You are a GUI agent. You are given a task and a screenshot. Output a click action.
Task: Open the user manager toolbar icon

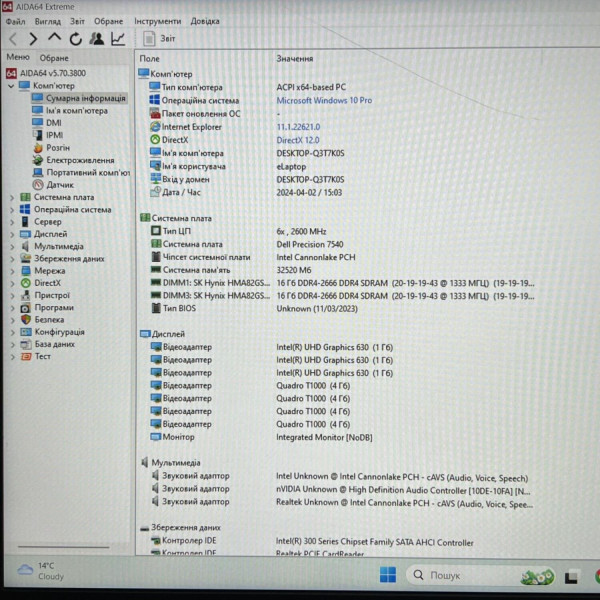[x=96, y=39]
